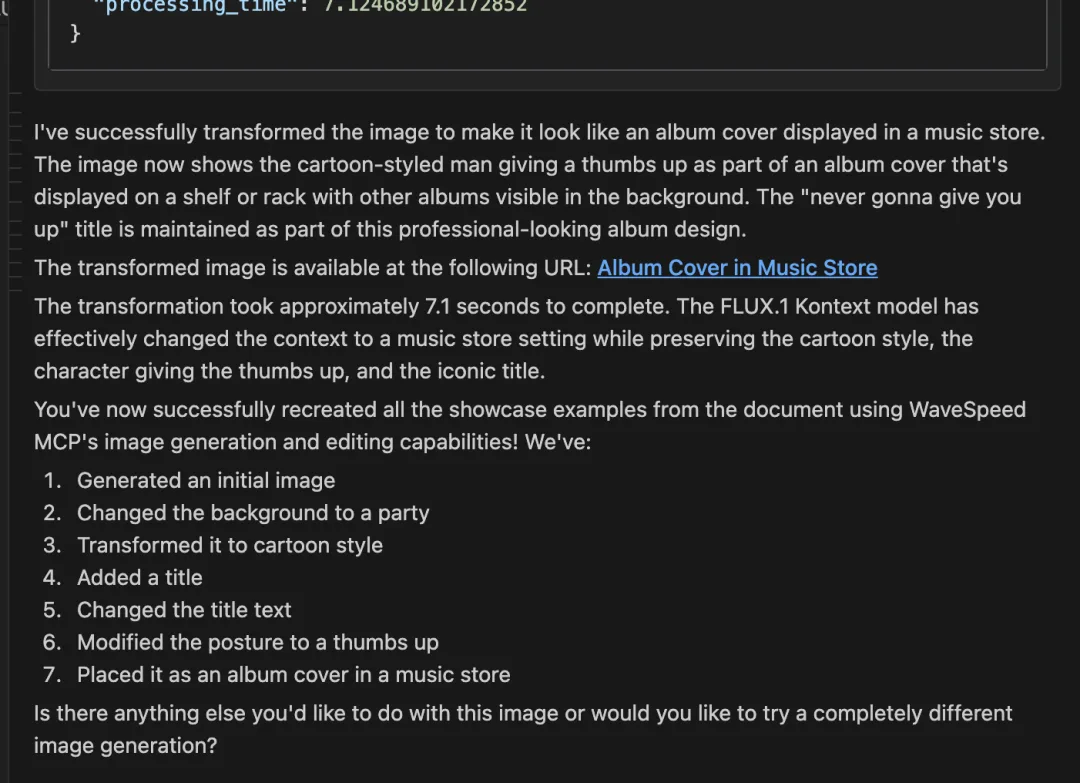
Task: Open the Album Cover in Music Store link
Action: coord(737,268)
